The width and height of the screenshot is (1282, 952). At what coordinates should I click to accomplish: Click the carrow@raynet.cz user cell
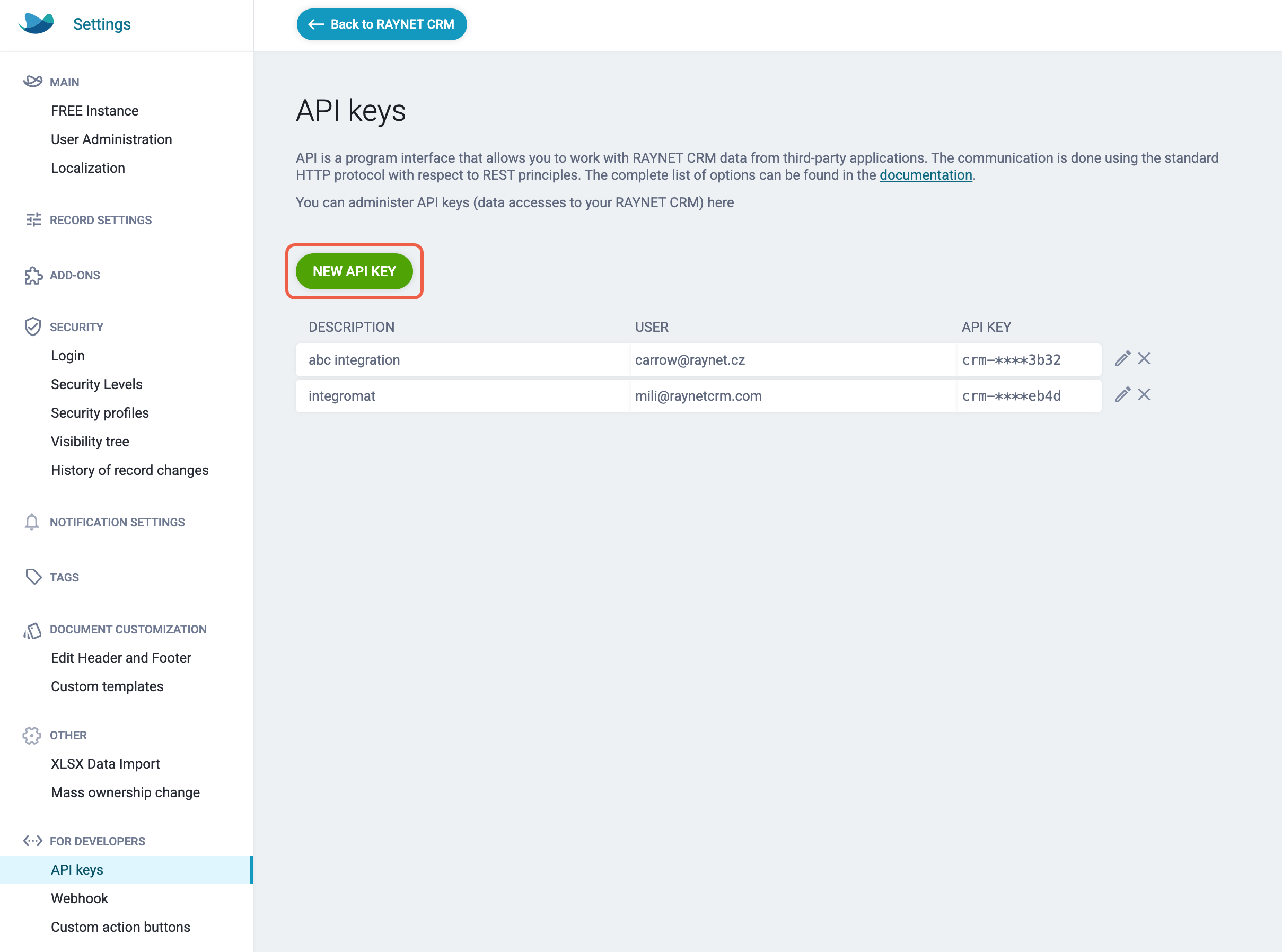pos(793,360)
